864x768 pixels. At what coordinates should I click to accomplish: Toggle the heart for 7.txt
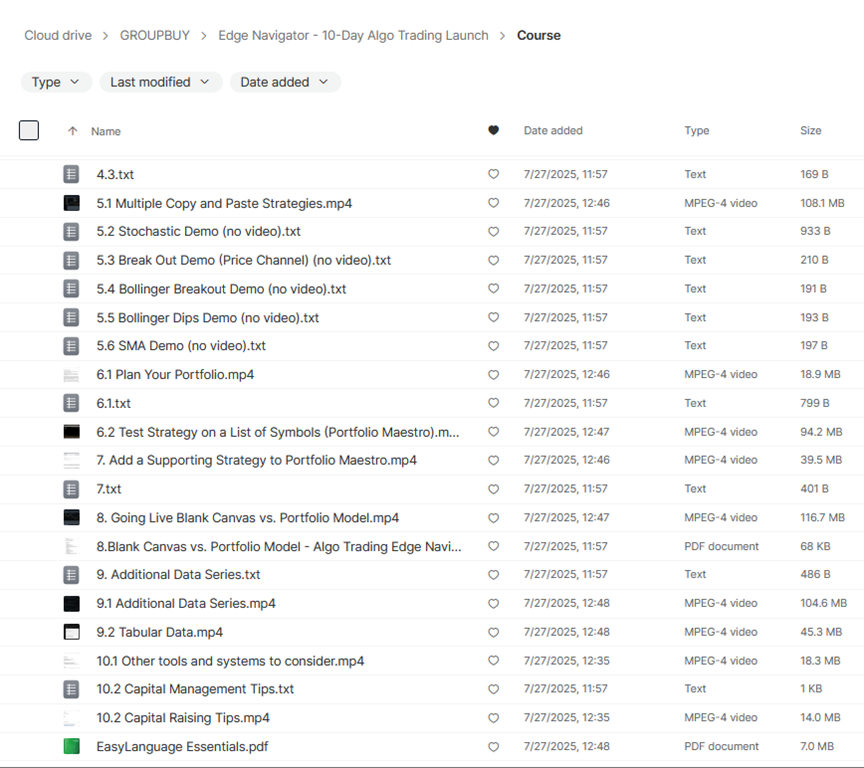tap(494, 489)
